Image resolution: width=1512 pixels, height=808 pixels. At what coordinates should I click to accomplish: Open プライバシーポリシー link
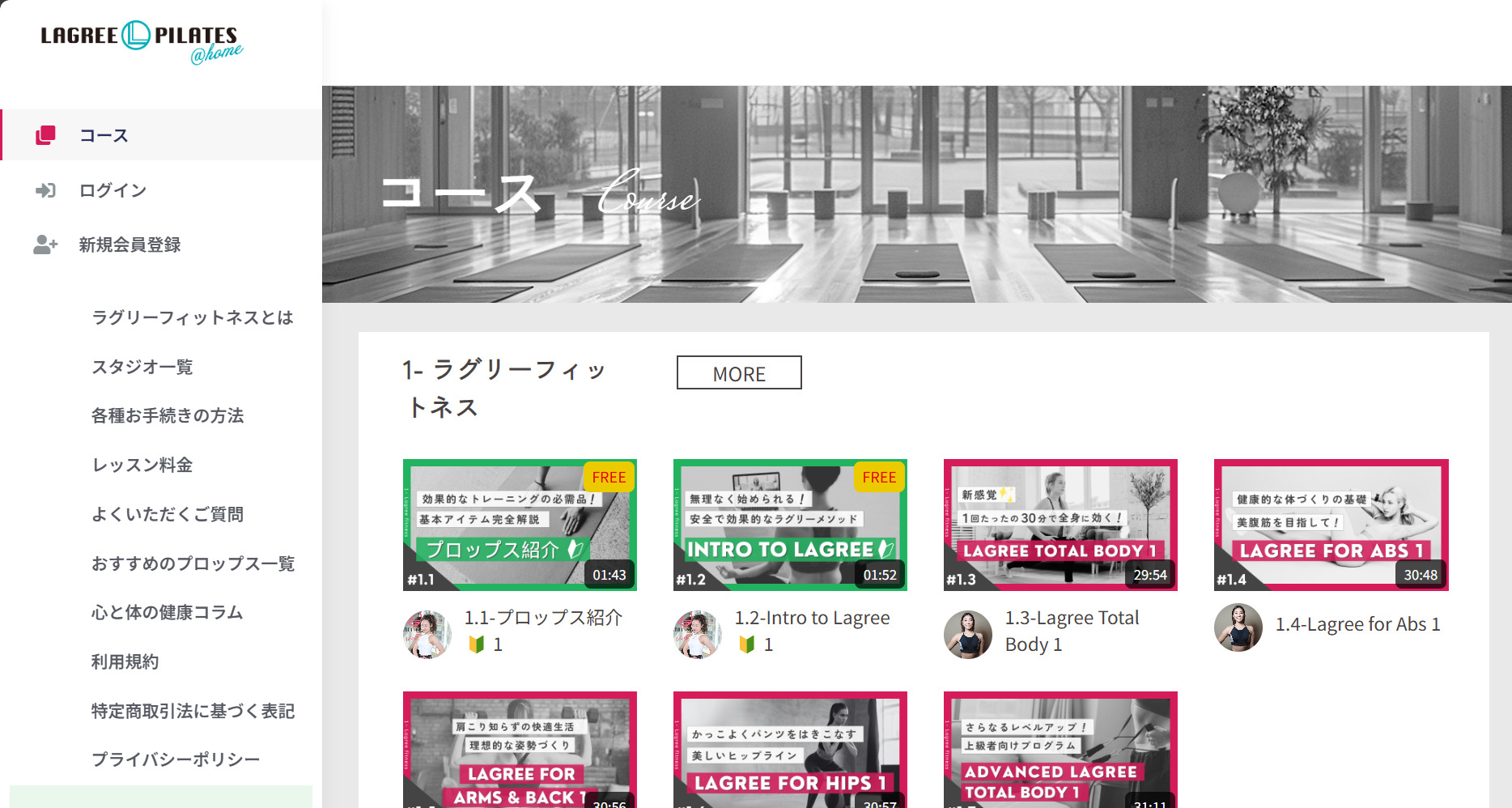[176, 759]
